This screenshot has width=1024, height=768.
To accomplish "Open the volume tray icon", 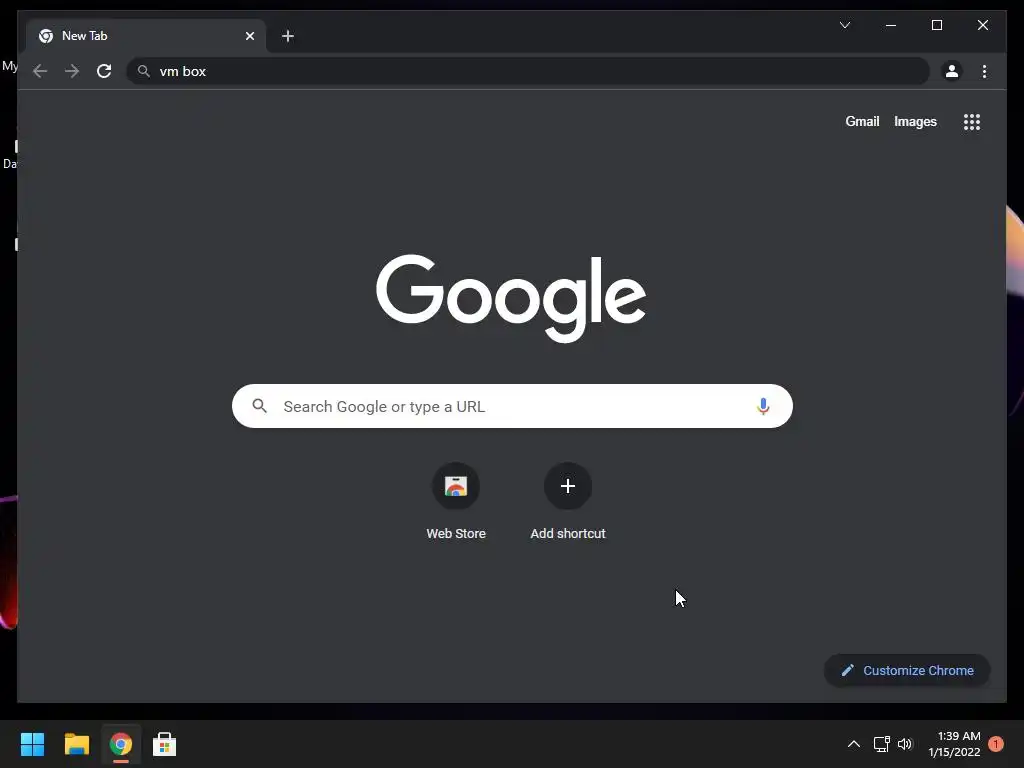I will click(x=904, y=744).
